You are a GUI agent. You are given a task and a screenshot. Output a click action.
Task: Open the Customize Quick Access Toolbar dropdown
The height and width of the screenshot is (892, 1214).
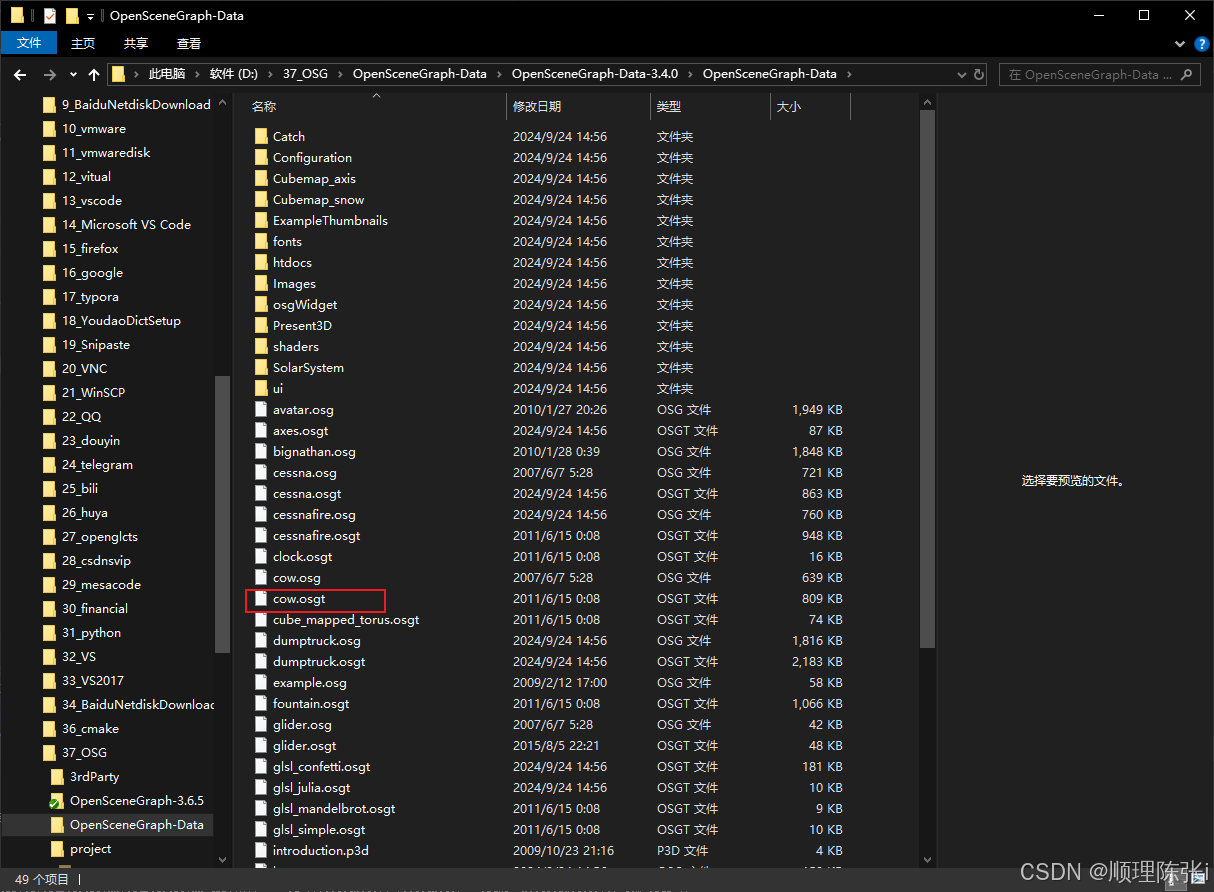90,16
